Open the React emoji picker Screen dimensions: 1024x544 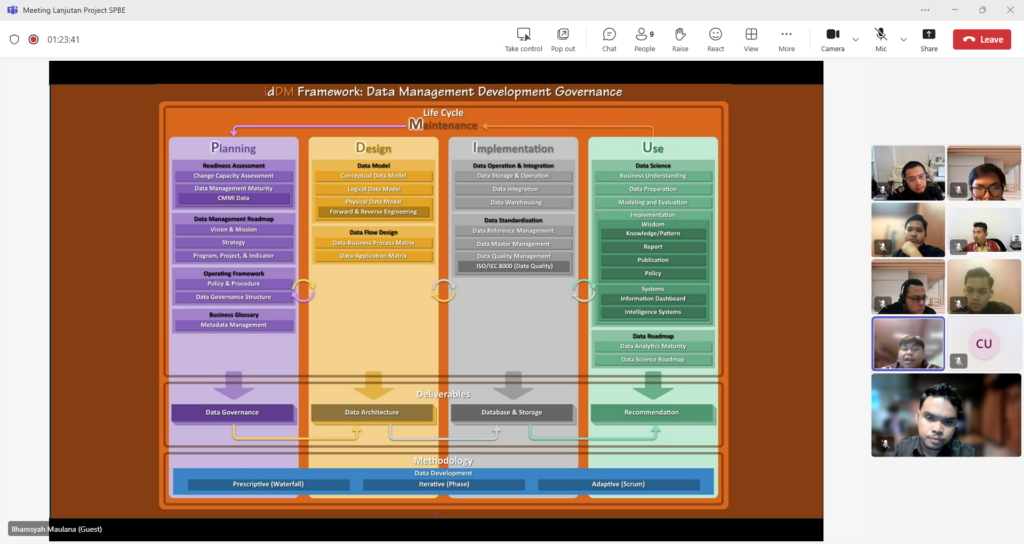click(715, 39)
